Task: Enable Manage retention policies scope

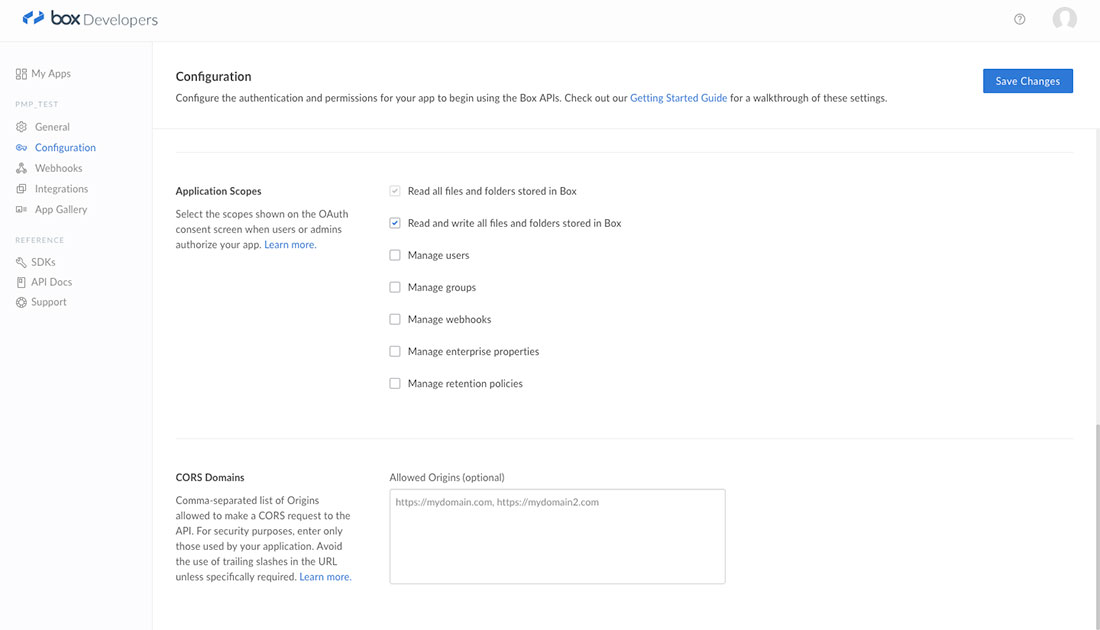Action: tap(395, 383)
